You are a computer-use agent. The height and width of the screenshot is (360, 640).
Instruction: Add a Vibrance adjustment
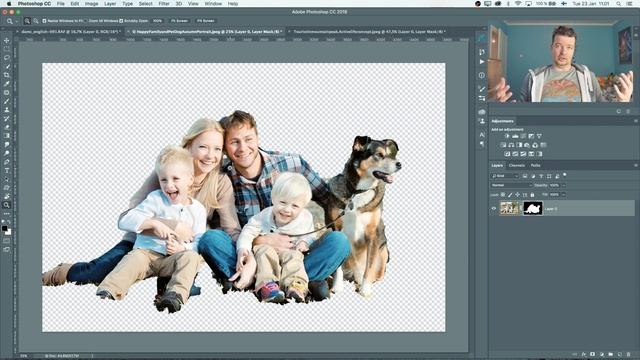click(539, 136)
